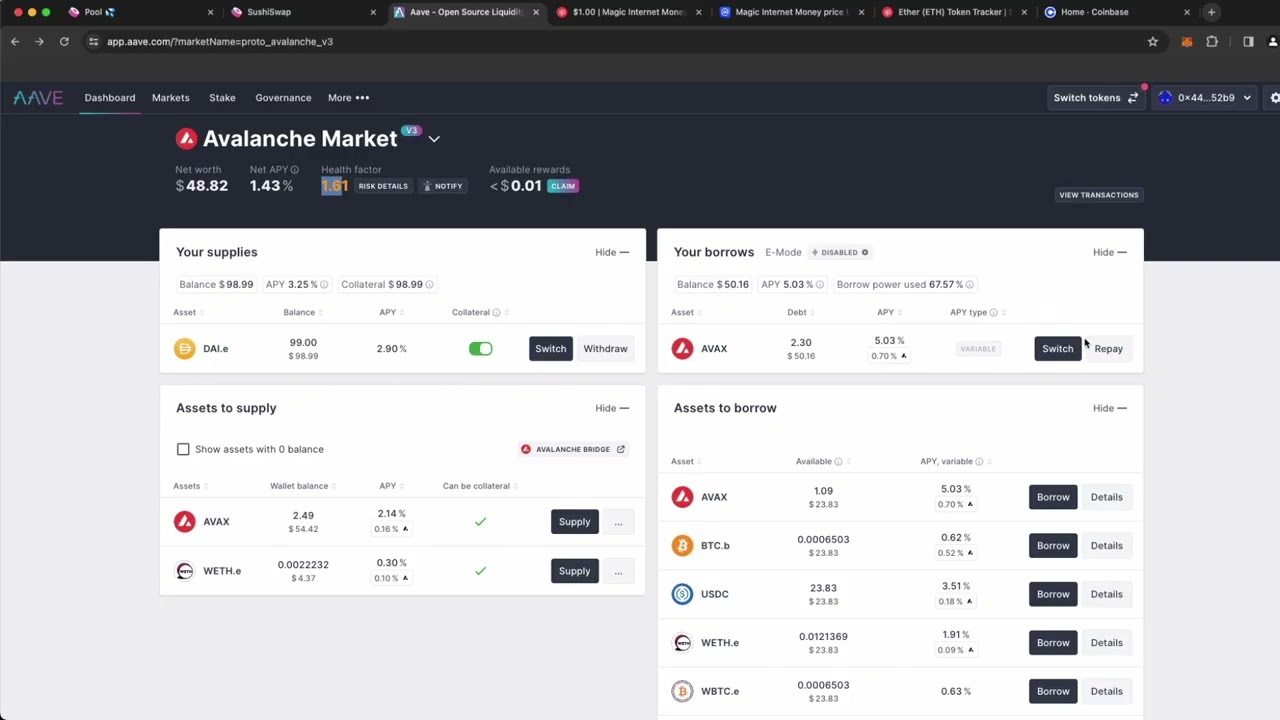This screenshot has height=720, width=1280.
Task: Switch to the Ether (ETH) Token Tracker tab
Action: point(953,12)
